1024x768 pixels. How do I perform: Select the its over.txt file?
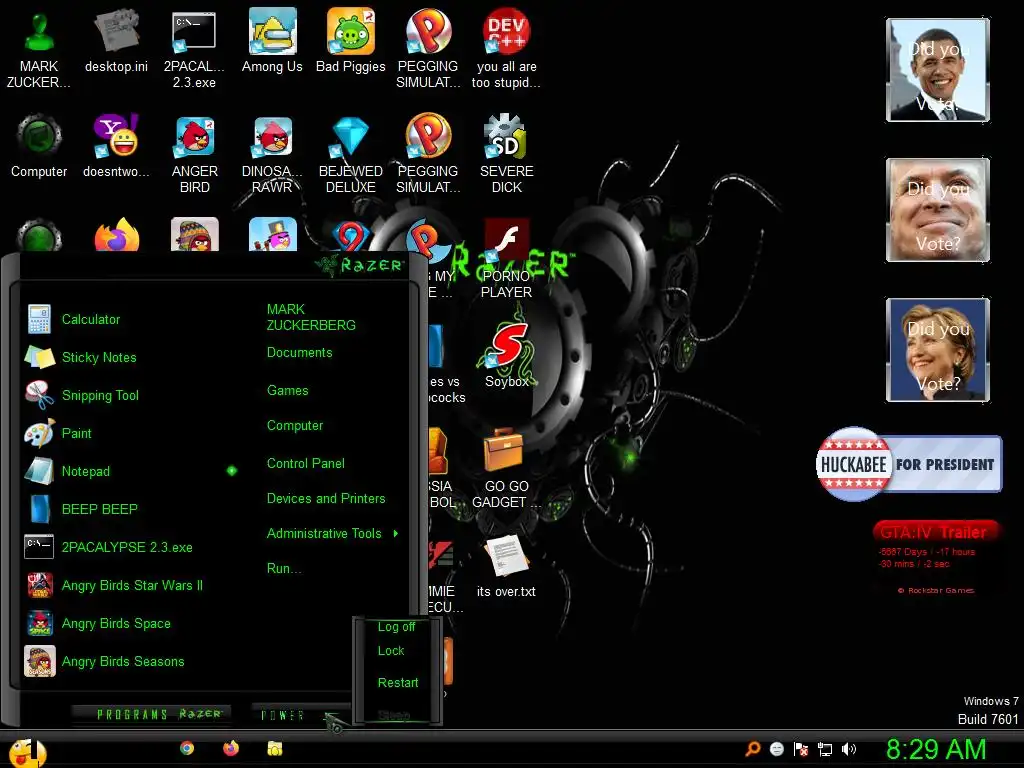[506, 566]
